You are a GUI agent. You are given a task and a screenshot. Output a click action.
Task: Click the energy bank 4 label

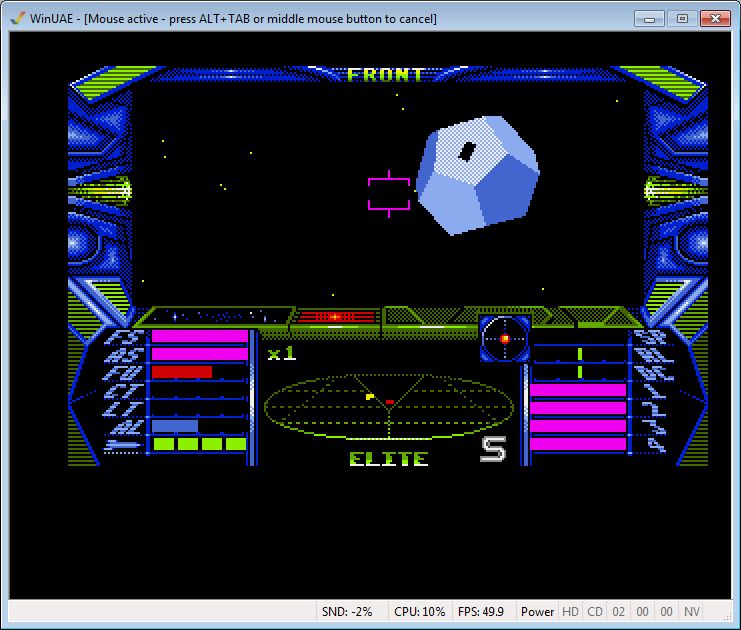[656, 445]
